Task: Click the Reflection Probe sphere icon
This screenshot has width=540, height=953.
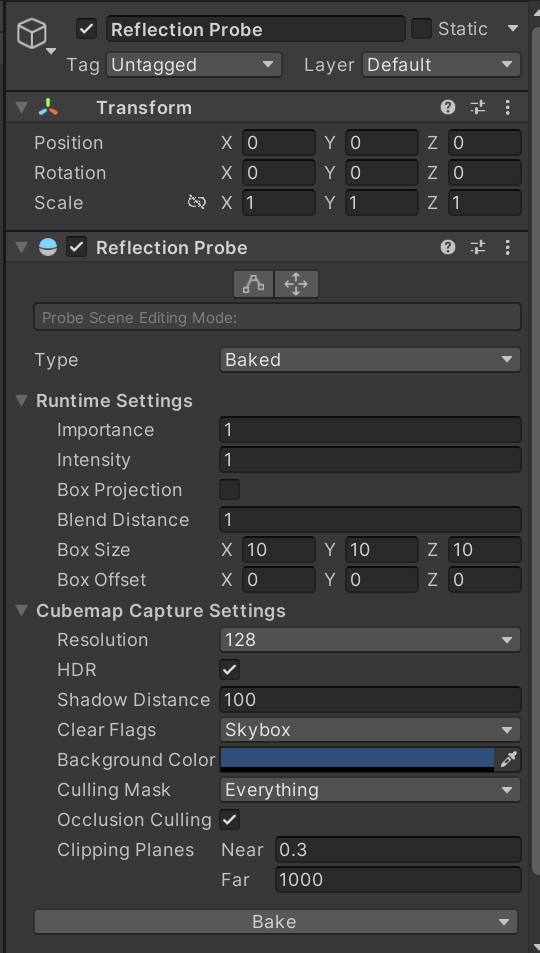Action: click(48, 247)
